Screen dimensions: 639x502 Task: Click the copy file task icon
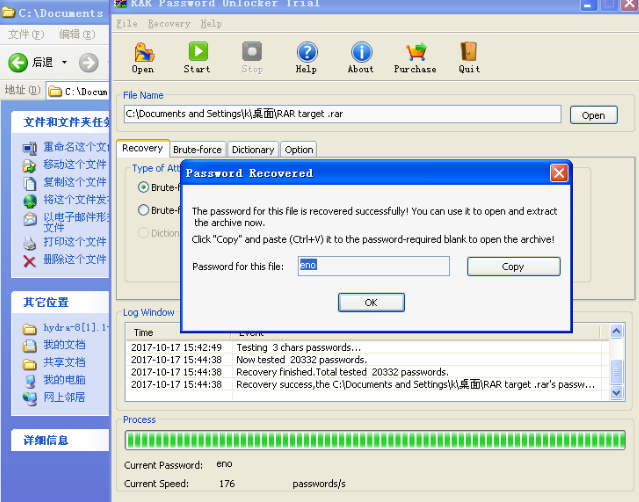tap(30, 183)
